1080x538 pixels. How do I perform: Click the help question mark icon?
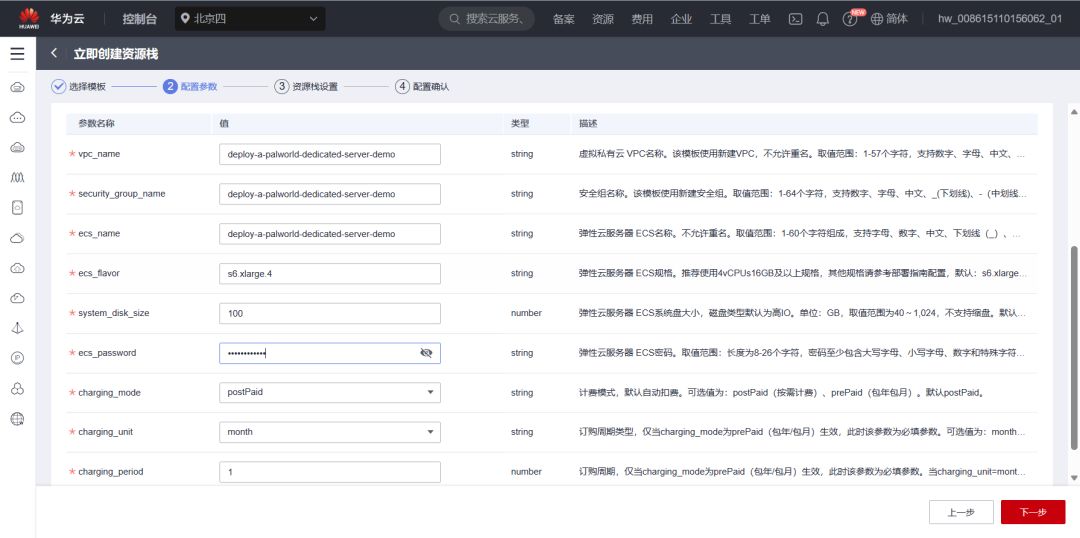click(x=850, y=19)
